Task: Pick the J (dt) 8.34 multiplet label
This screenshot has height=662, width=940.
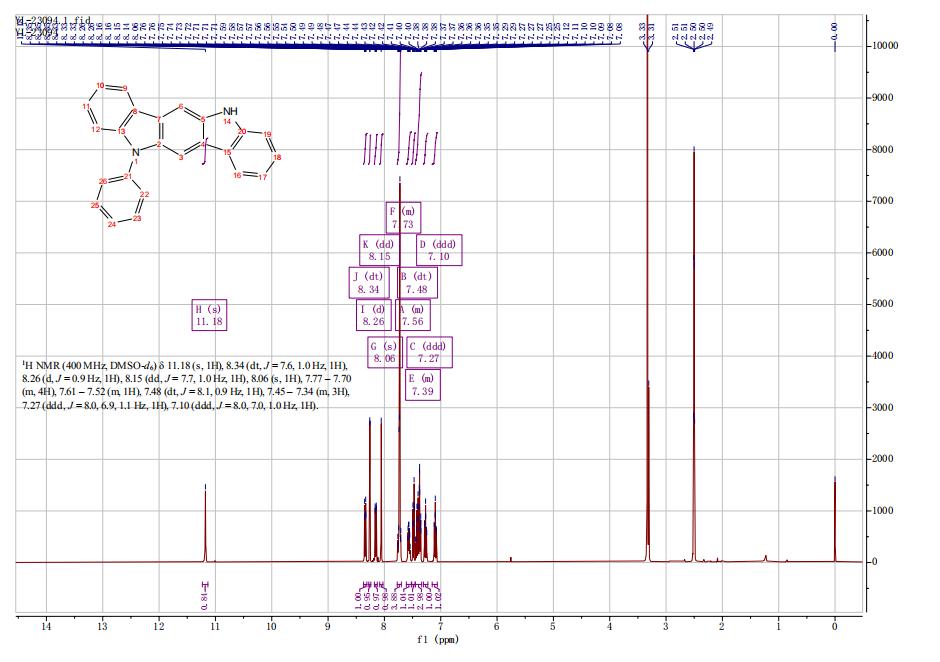Action: (369, 283)
